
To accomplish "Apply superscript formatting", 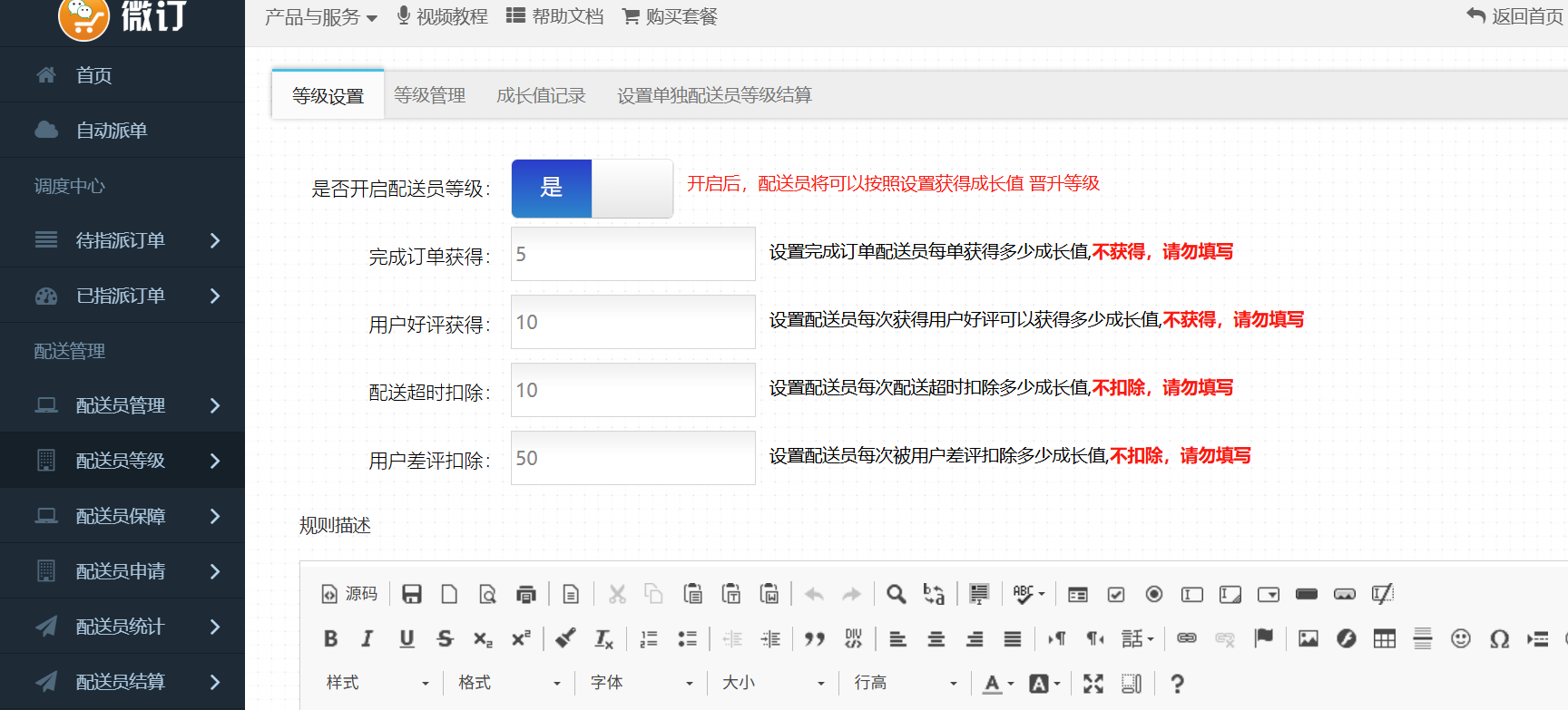I will (x=521, y=638).
